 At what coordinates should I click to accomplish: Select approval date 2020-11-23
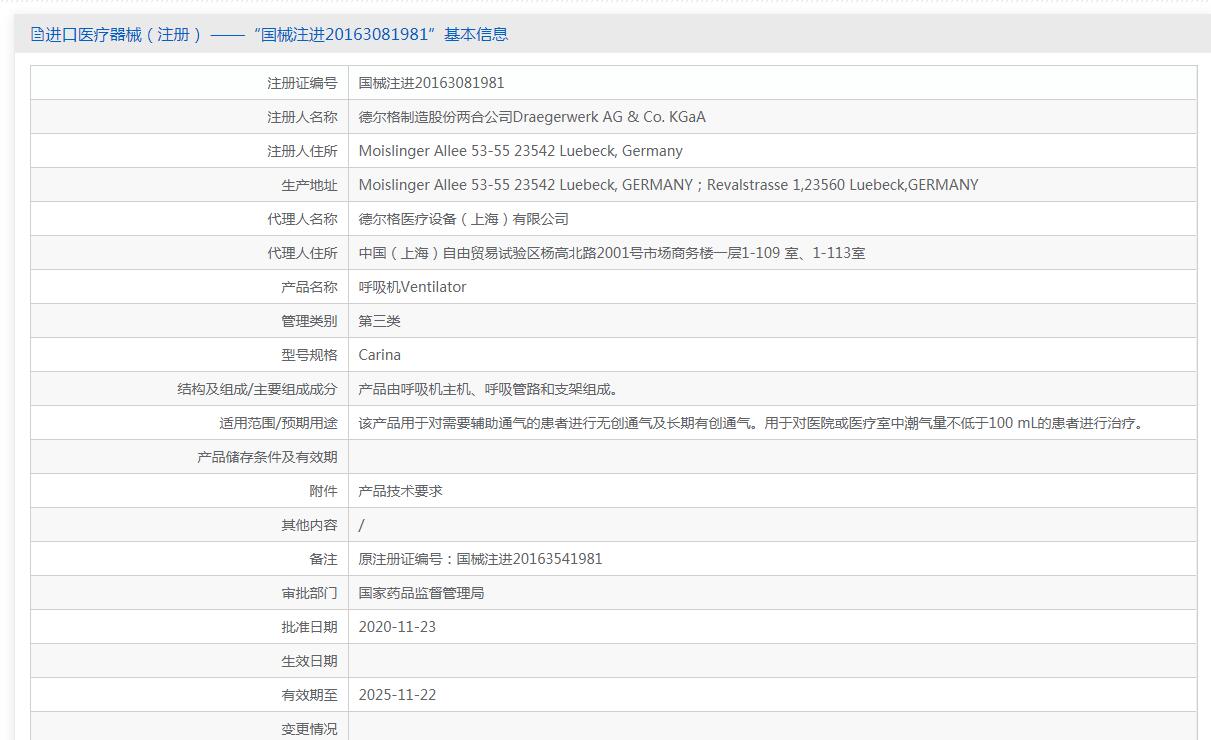[397, 627]
